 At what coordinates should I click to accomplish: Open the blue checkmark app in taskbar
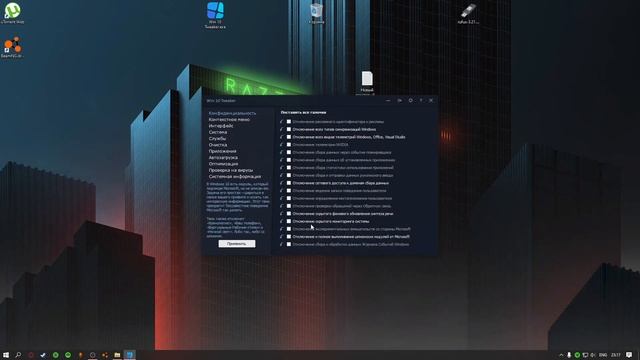click(x=43, y=355)
